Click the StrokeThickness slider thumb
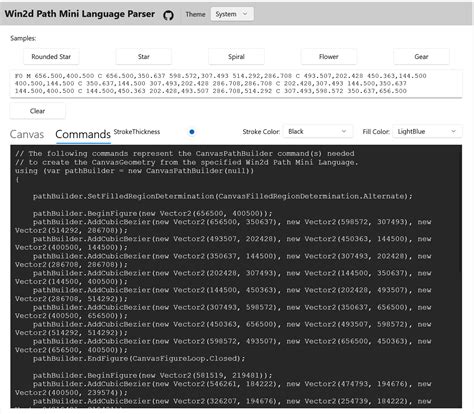Image resolution: width=474 pixels, height=414 pixels. point(192,132)
